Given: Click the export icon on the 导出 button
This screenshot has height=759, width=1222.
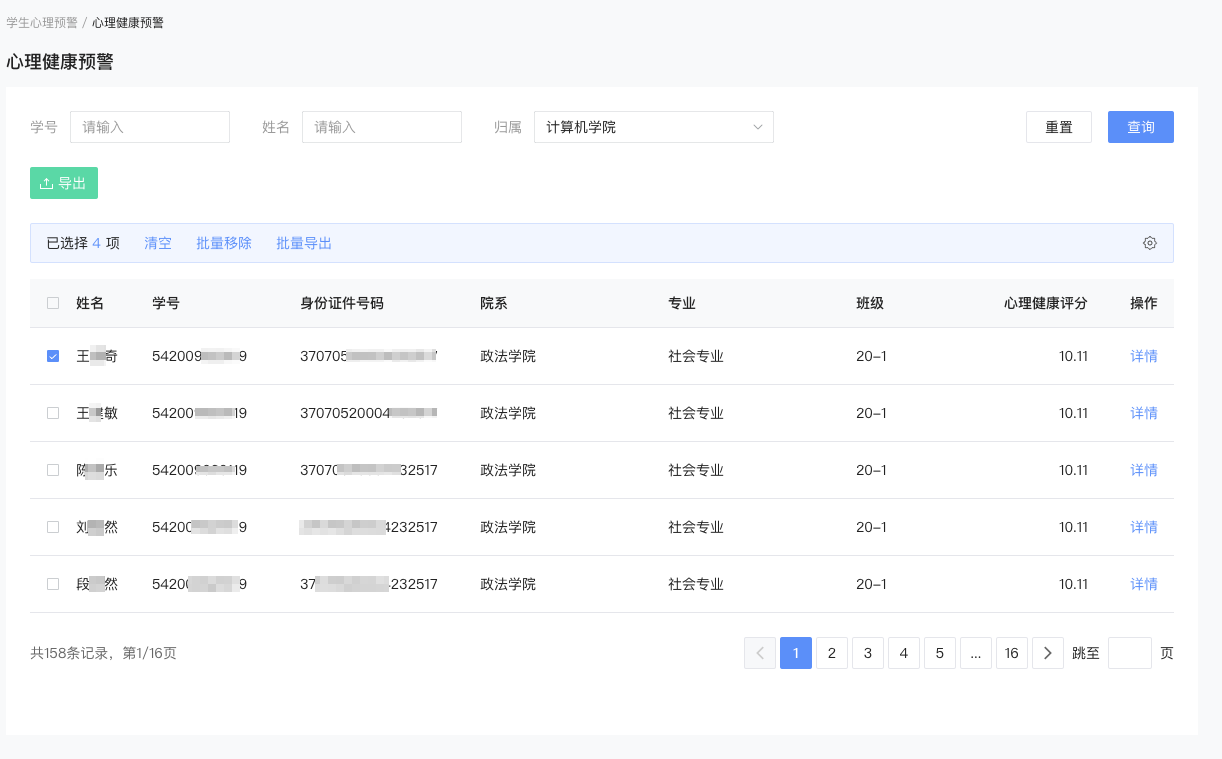Looking at the screenshot, I should 46,182.
